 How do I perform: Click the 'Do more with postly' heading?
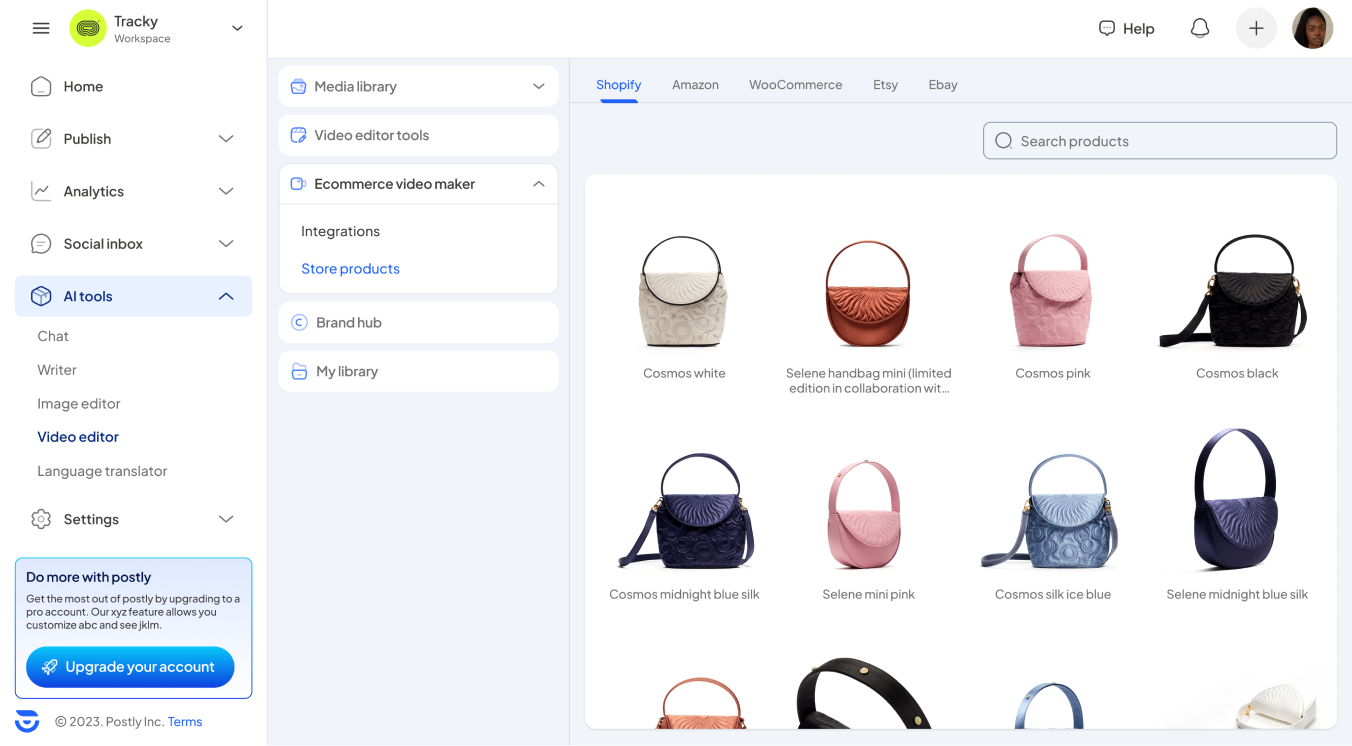point(89,577)
